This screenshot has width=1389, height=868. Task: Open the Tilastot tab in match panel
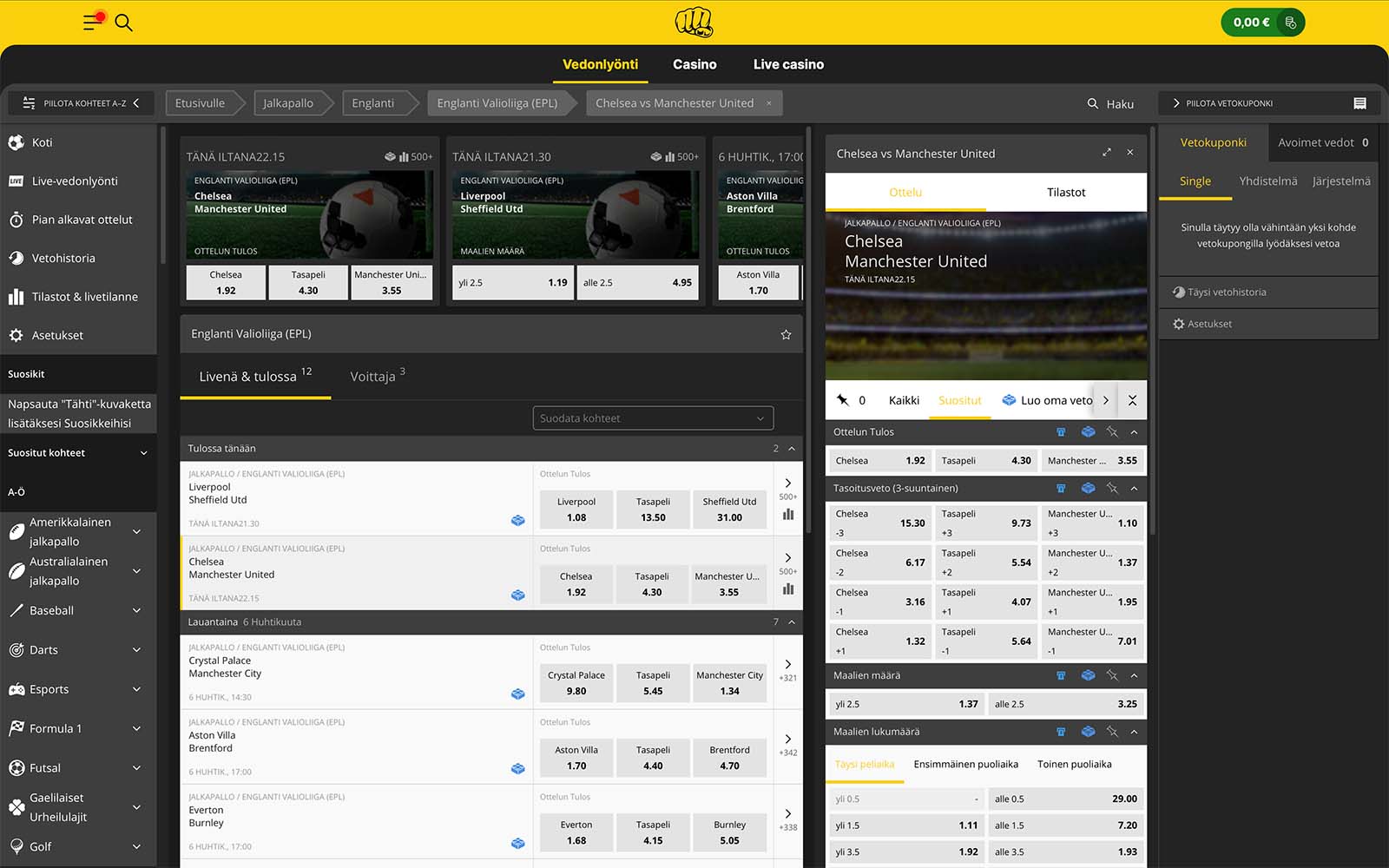tap(1065, 193)
